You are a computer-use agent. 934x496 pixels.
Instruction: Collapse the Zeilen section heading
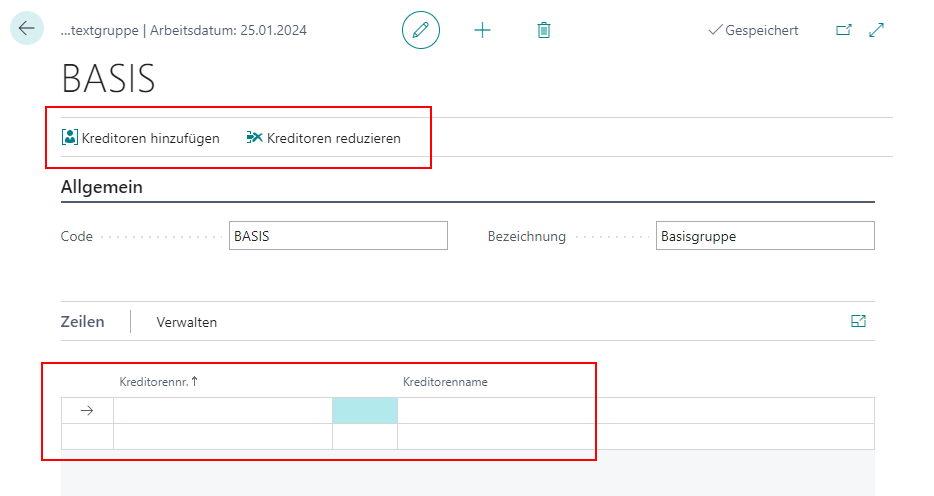(x=83, y=322)
